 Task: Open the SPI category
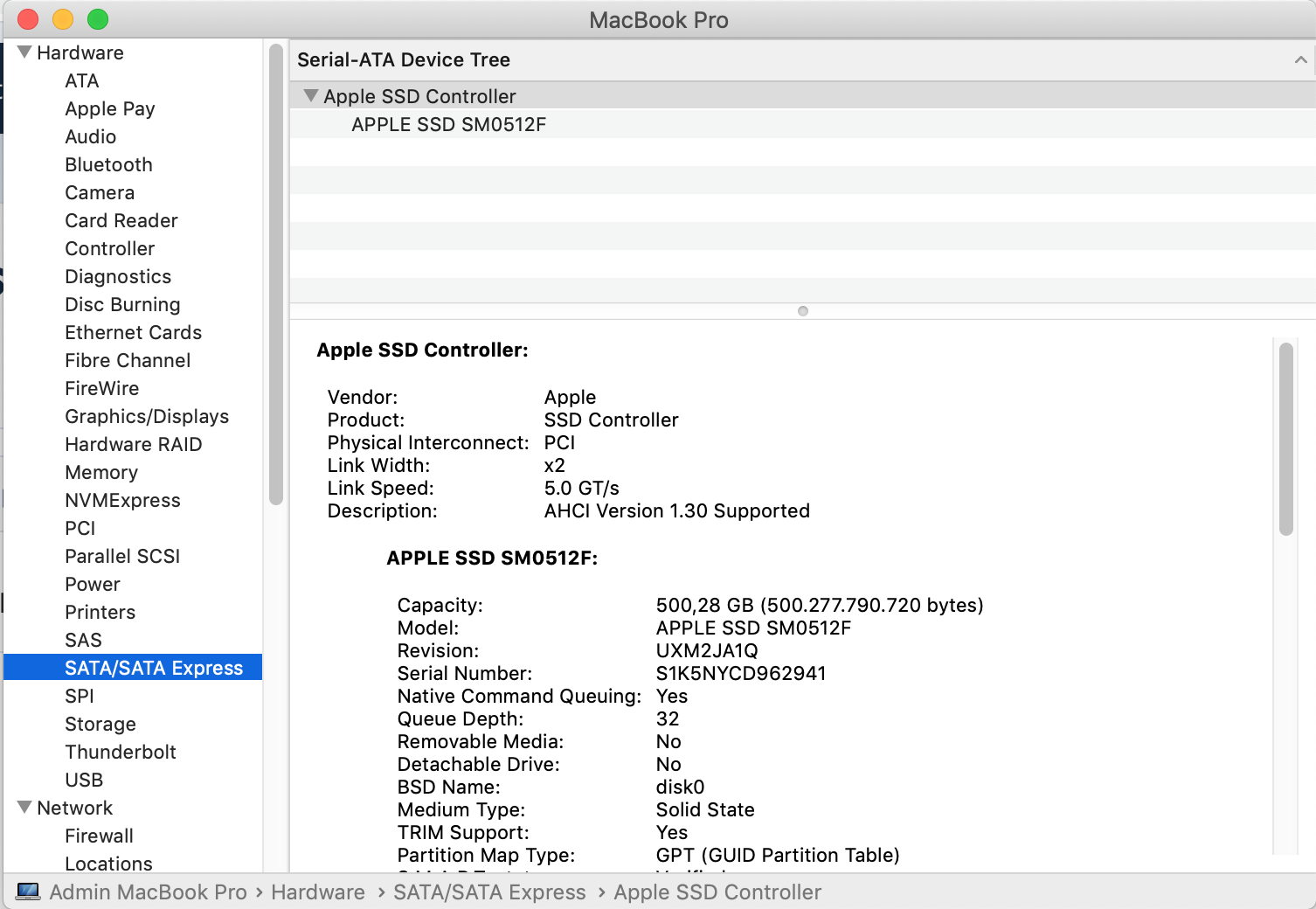[80, 696]
